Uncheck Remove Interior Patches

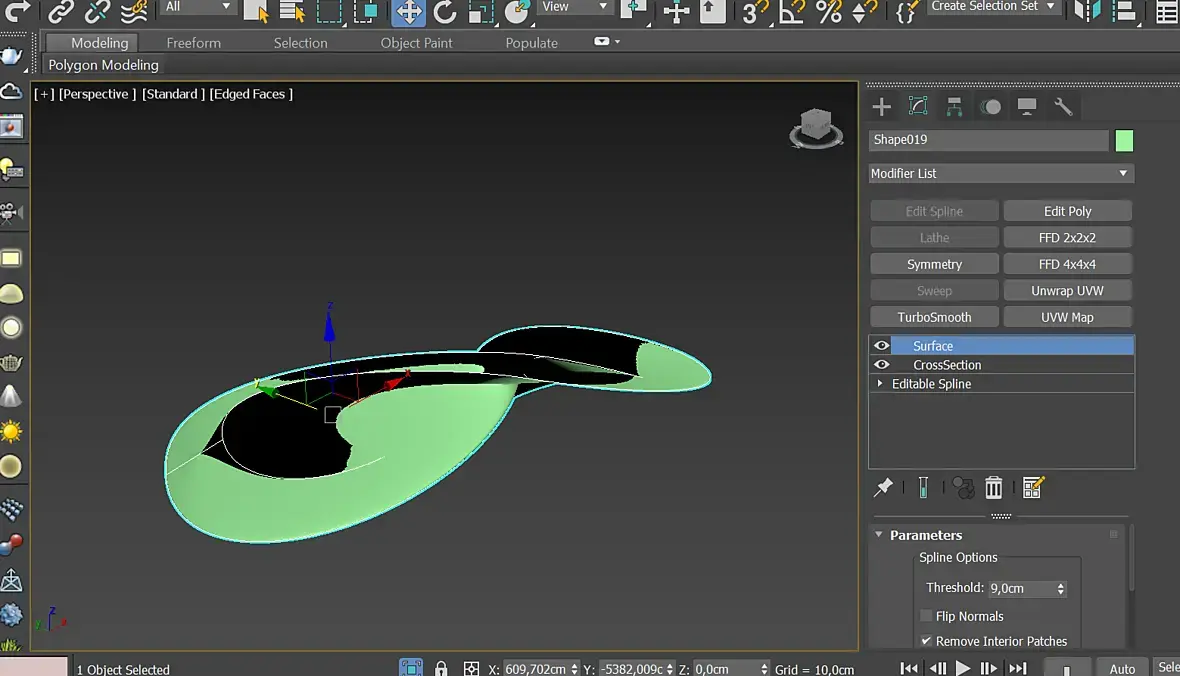click(x=926, y=641)
